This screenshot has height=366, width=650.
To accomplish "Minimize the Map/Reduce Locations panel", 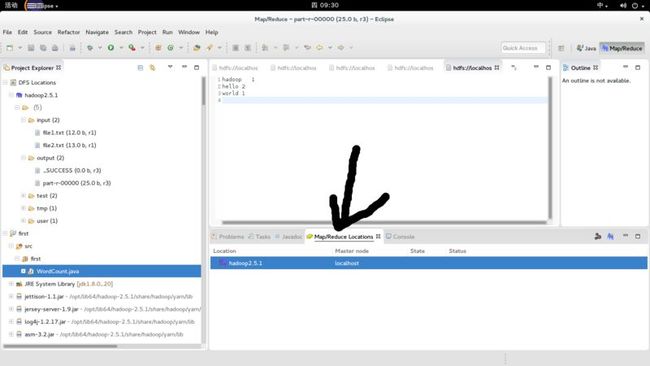I will point(625,236).
